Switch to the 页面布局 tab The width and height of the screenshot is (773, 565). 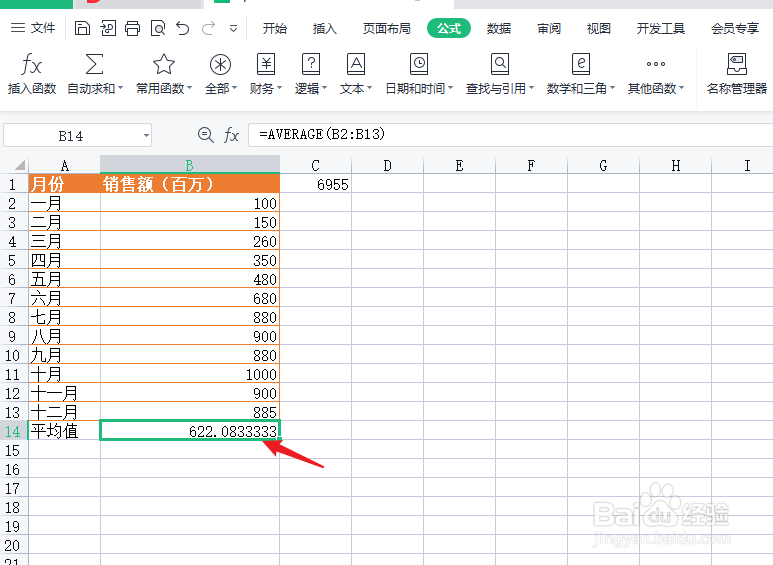(386, 29)
